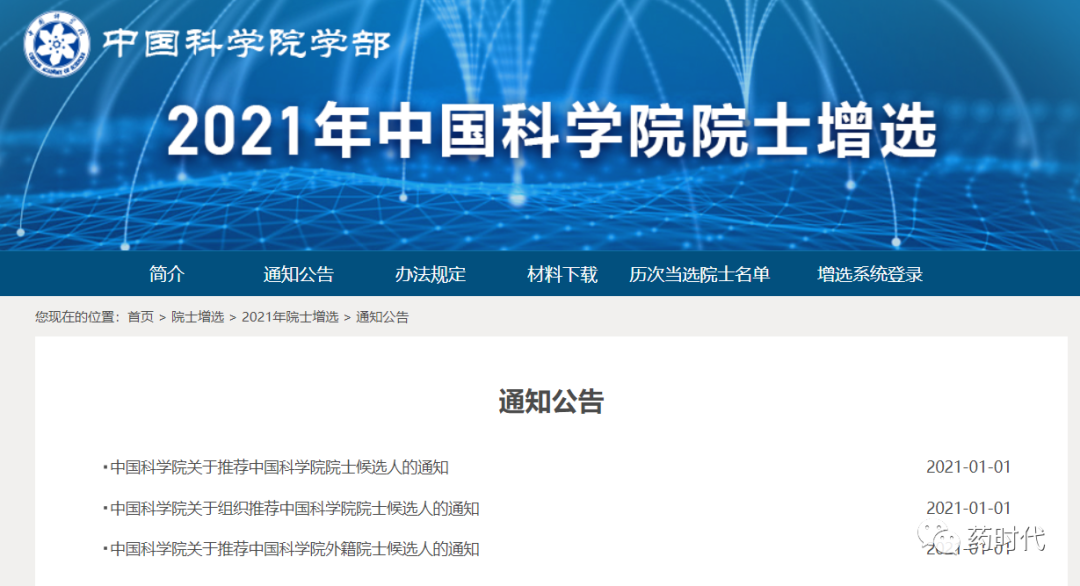Click the 2021年中国科学院院士增选 banner title
This screenshot has height=586, width=1080.
552,131
